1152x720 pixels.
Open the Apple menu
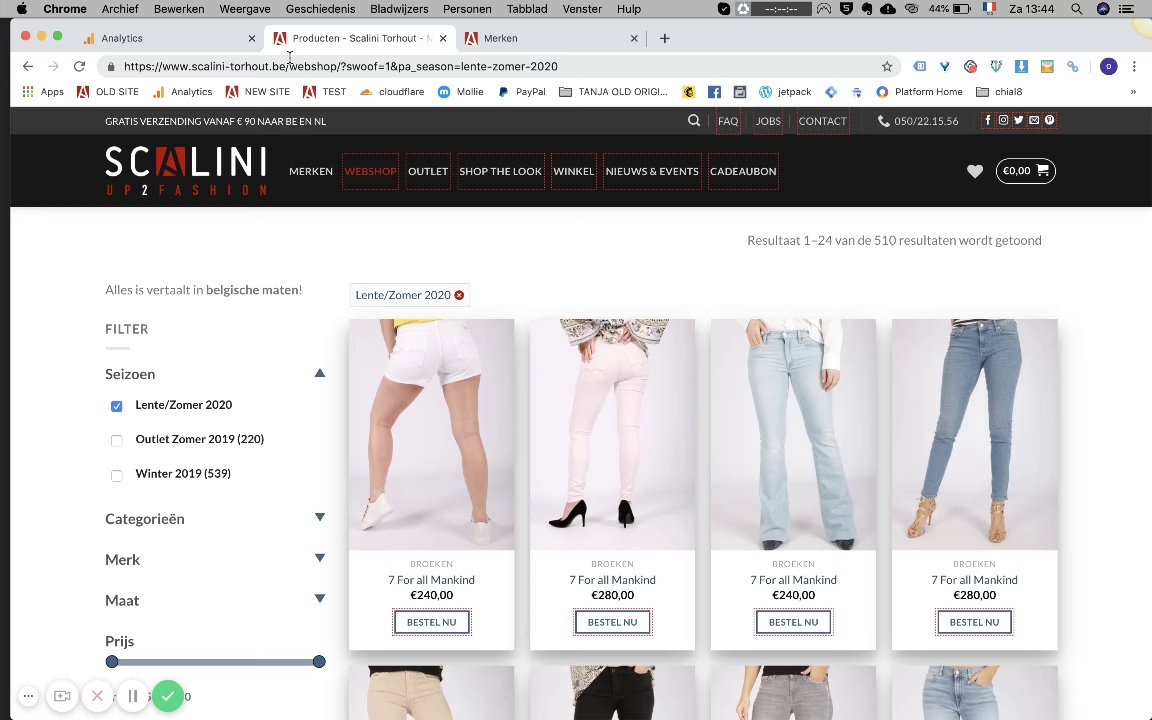click(x=21, y=9)
